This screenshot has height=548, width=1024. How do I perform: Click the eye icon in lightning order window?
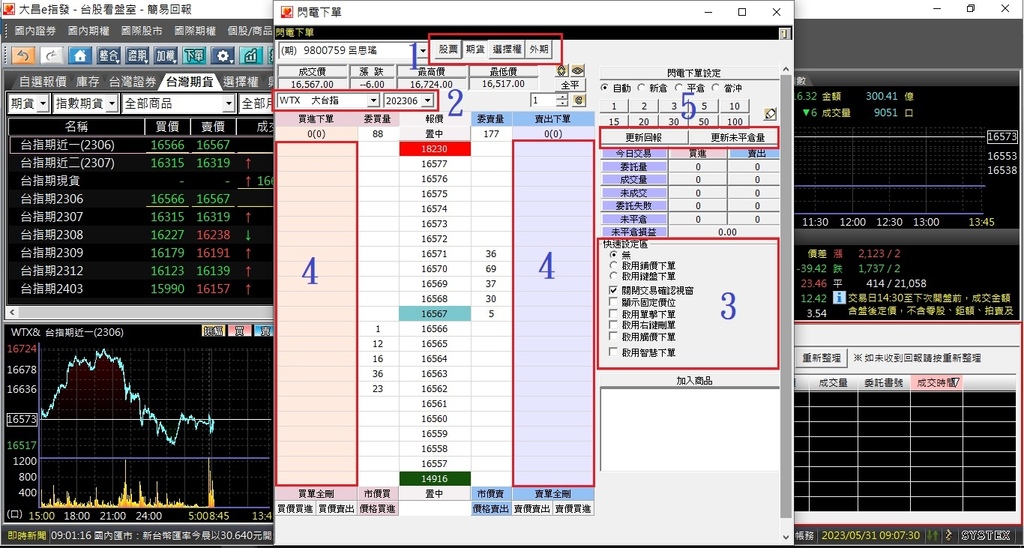[578, 71]
